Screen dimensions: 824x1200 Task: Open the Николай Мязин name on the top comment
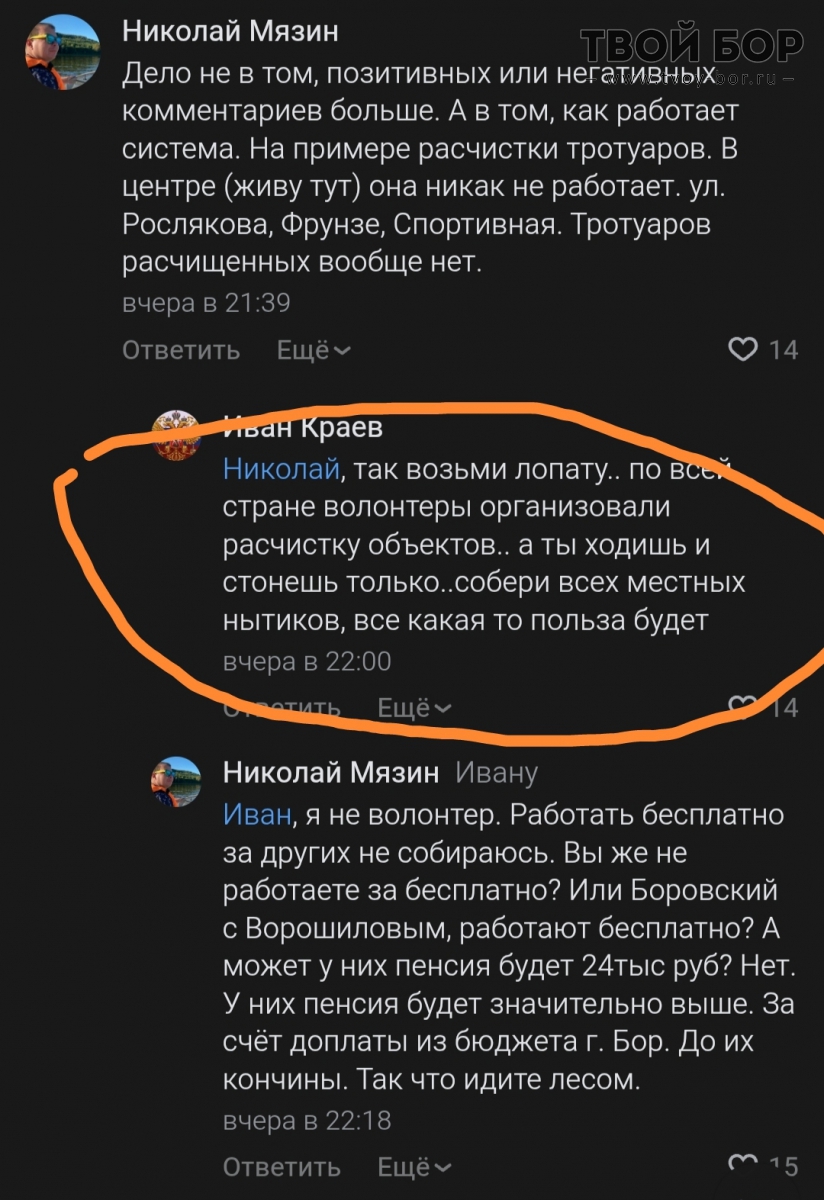230,31
